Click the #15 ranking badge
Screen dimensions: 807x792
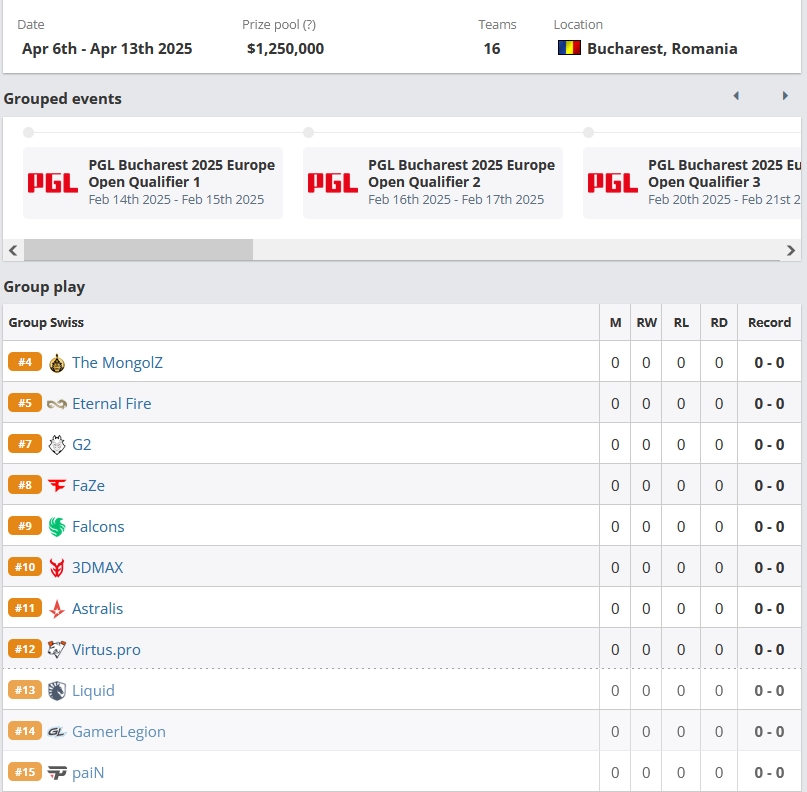click(25, 772)
